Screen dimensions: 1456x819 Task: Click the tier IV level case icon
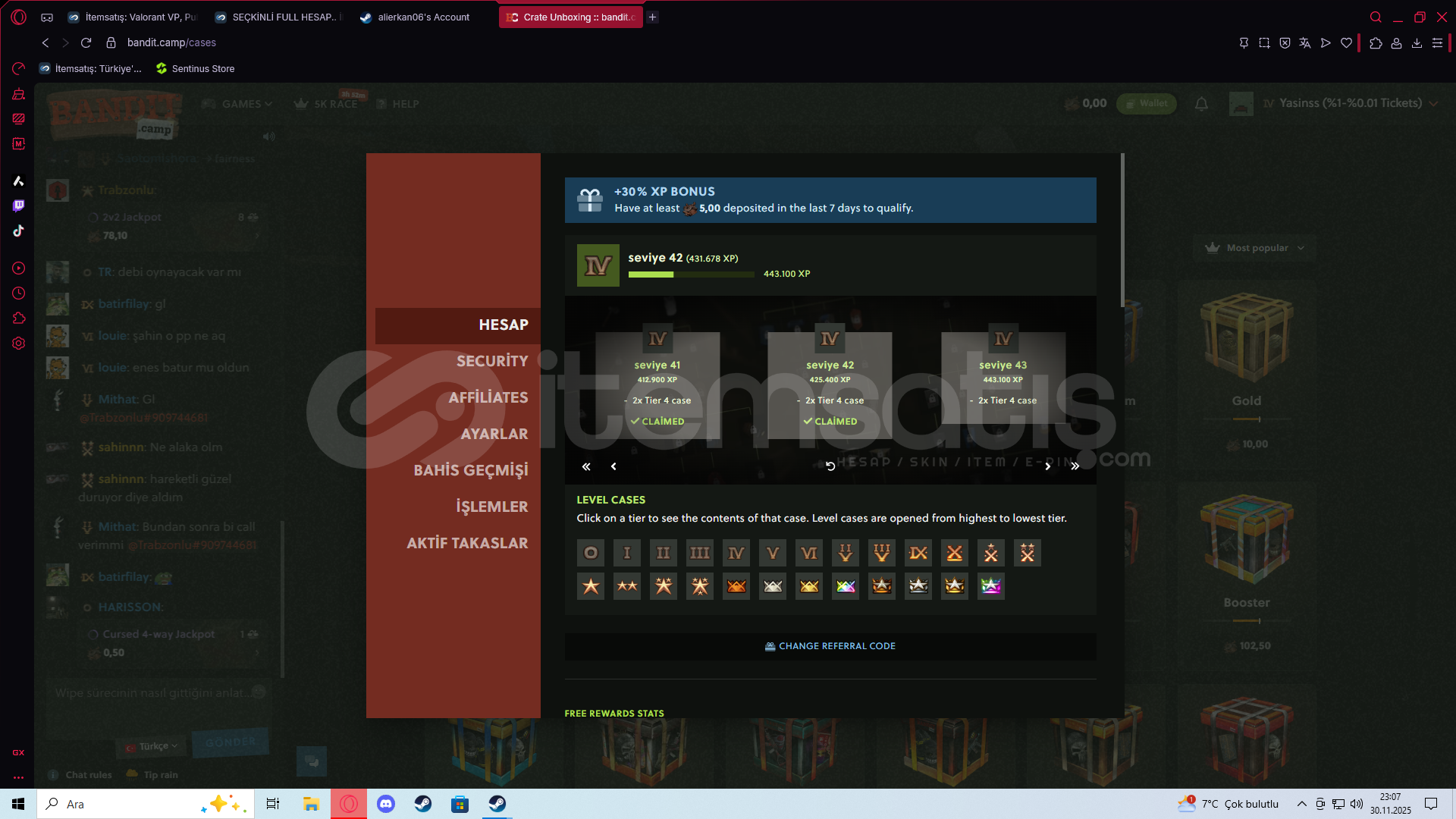coord(736,553)
